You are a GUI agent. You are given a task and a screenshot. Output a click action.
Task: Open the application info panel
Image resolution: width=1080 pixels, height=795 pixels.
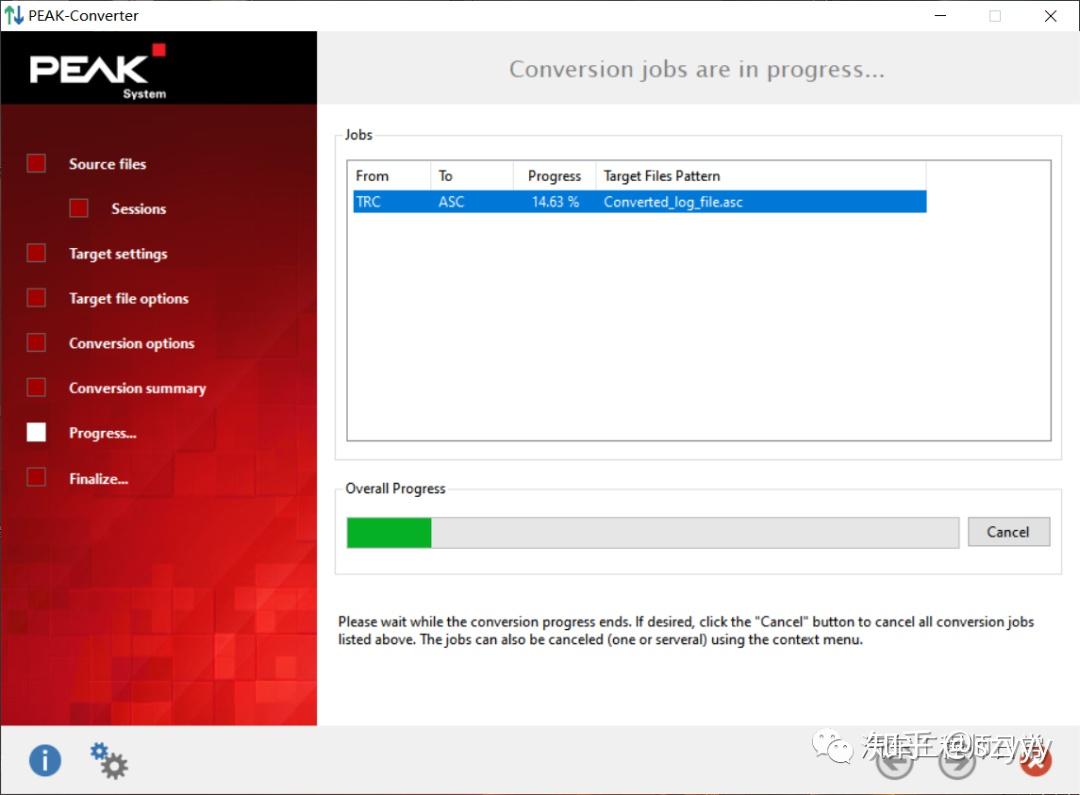pos(45,761)
